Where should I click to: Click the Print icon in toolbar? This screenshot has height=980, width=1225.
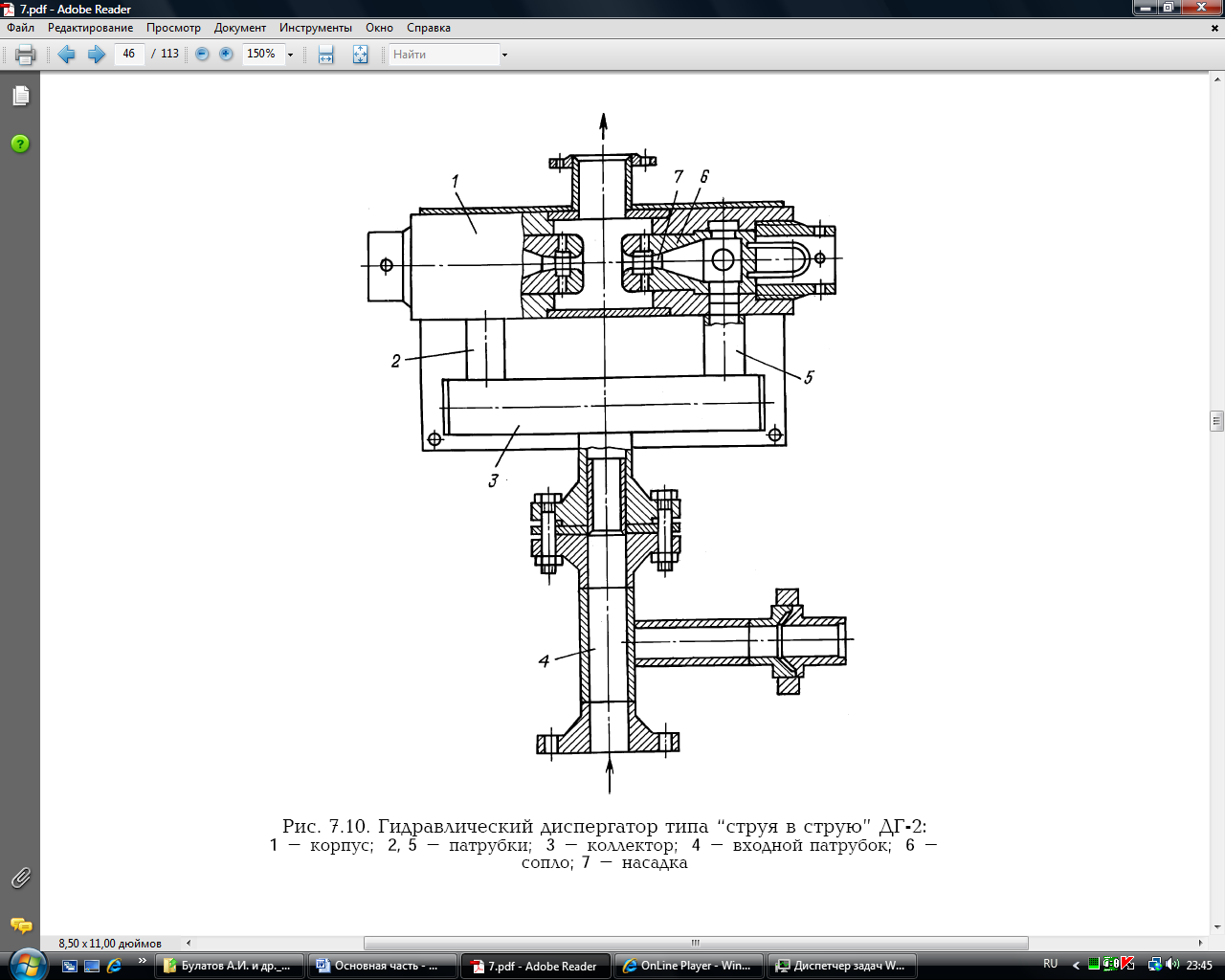[26, 55]
